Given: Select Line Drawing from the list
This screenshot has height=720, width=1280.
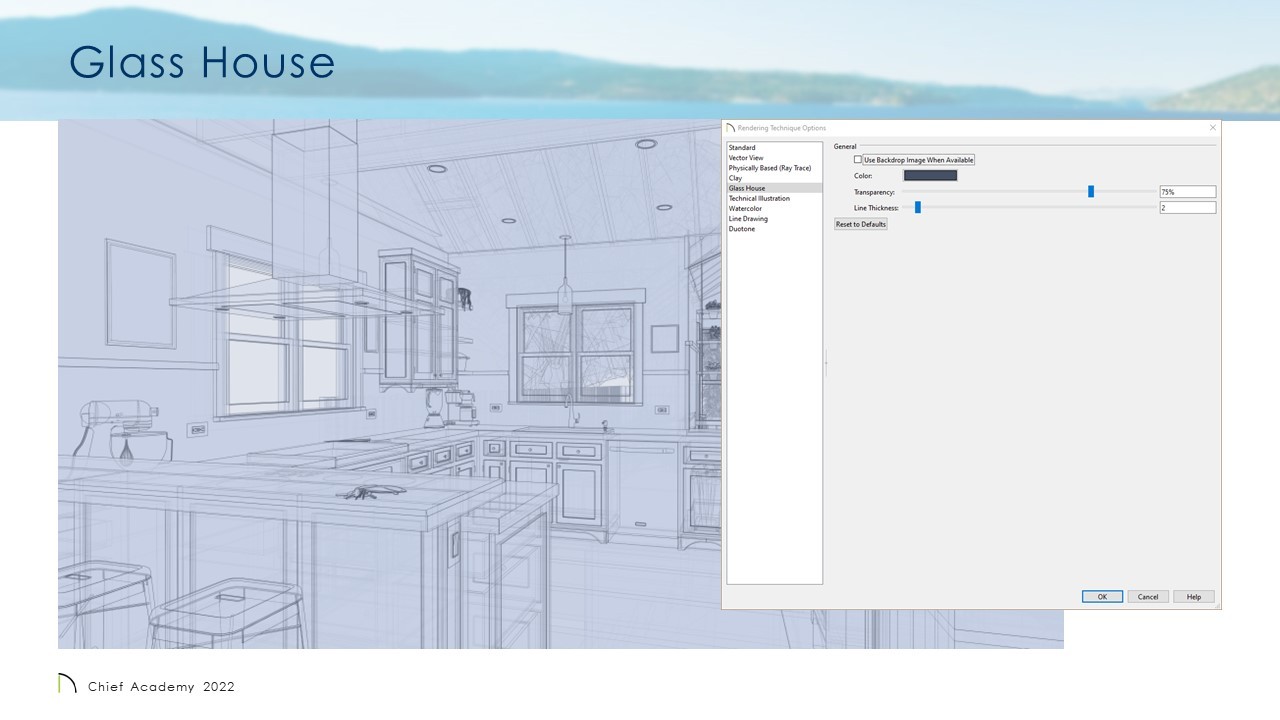Looking at the screenshot, I should click(748, 219).
